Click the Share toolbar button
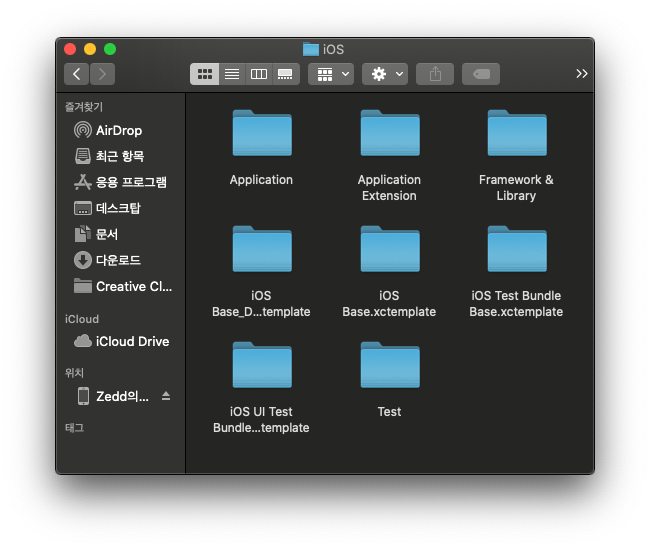 tap(435, 74)
